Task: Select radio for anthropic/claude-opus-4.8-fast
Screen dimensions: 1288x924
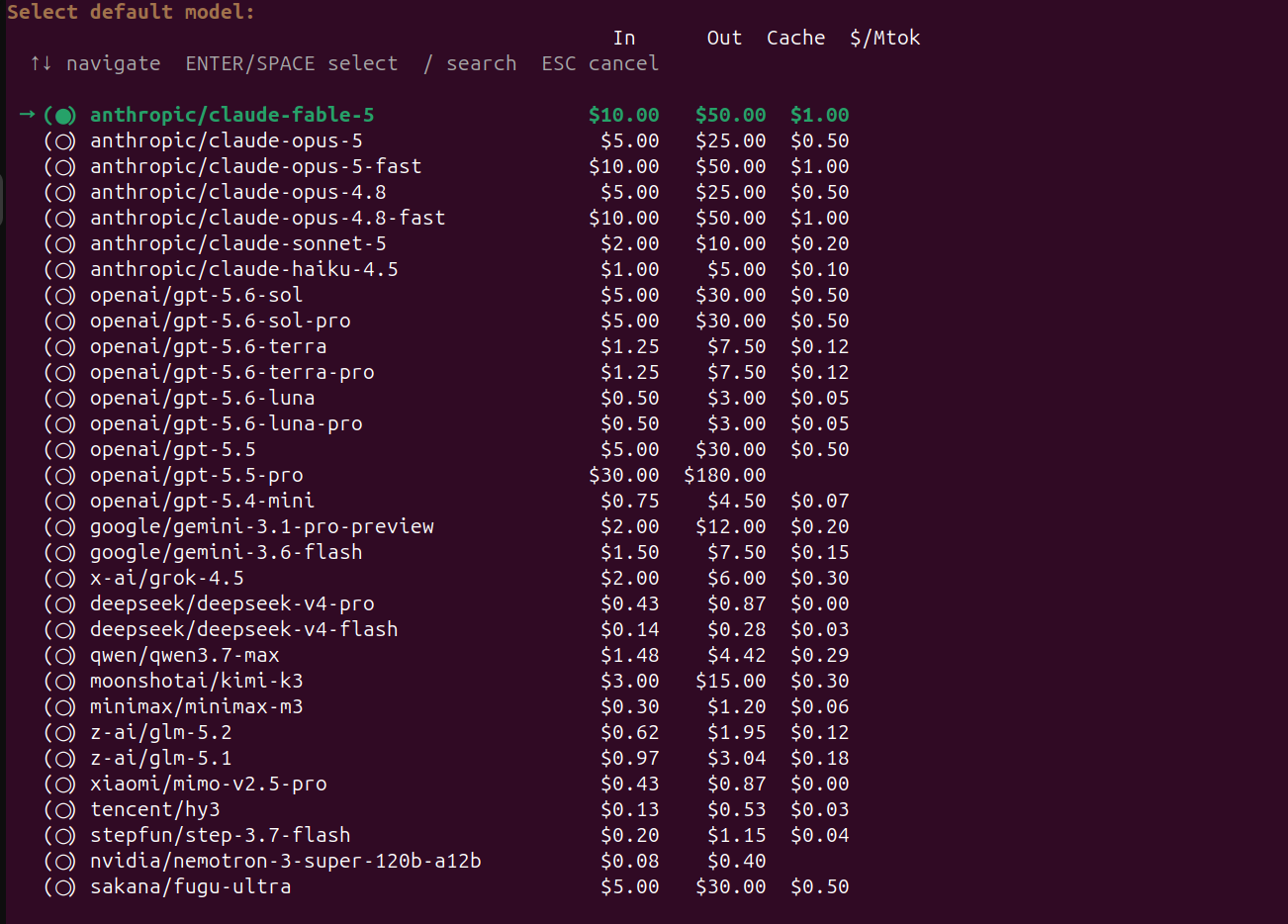Action: point(60,219)
